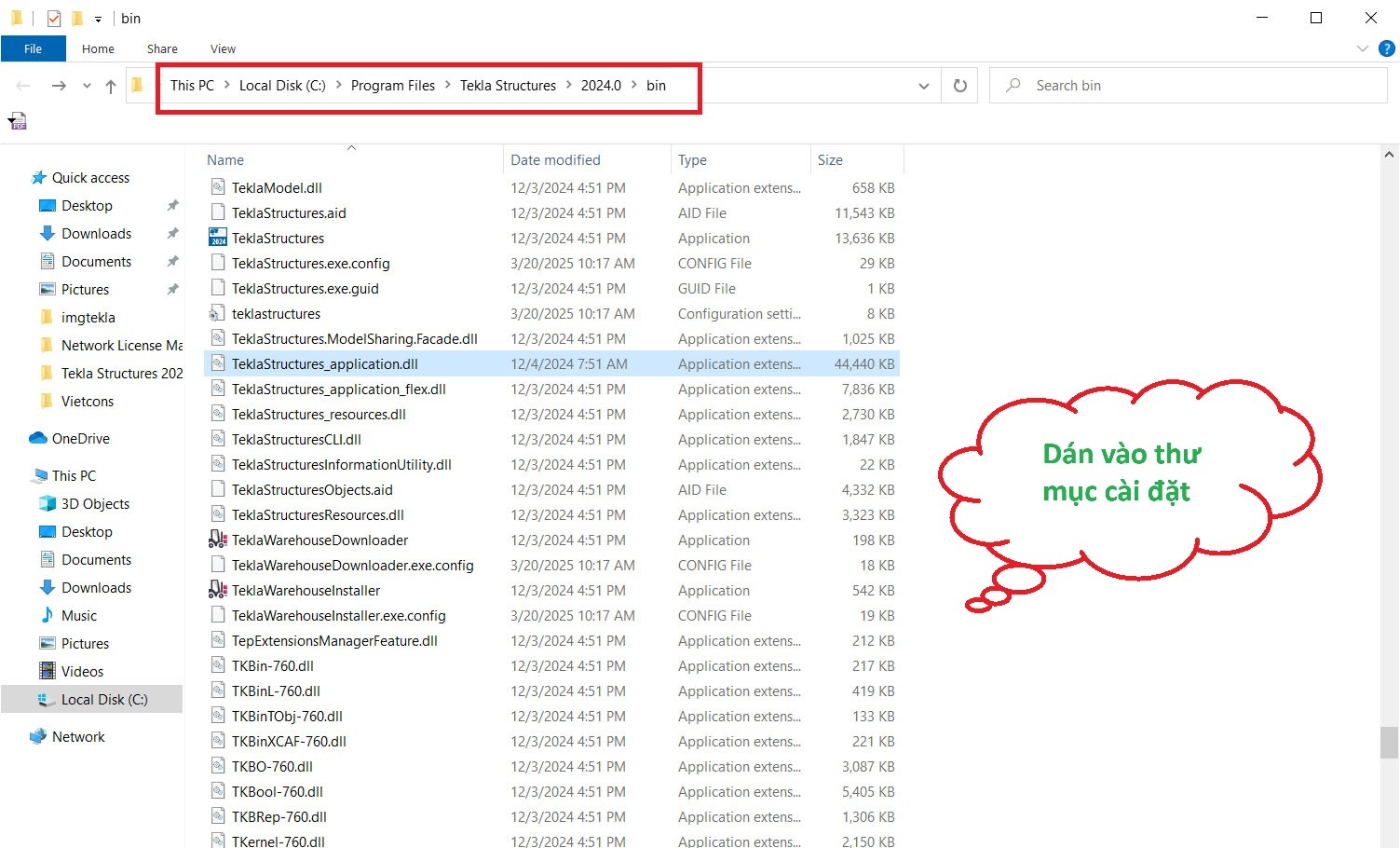Viewport: 1400px width, 848px height.
Task: Click the vertical scrollbar thumb in file list
Action: click(x=1389, y=743)
